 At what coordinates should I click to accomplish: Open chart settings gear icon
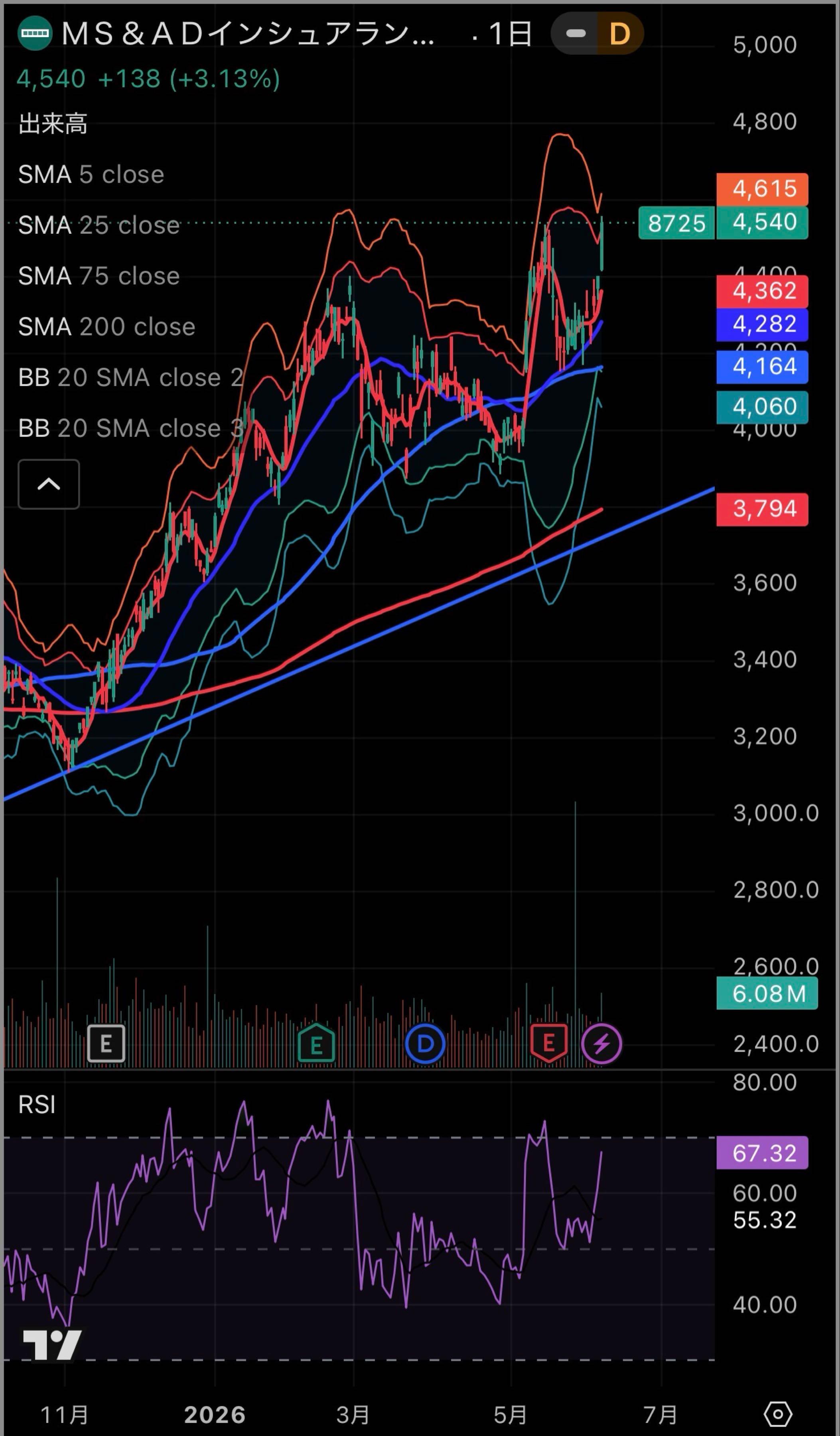coord(779,1414)
